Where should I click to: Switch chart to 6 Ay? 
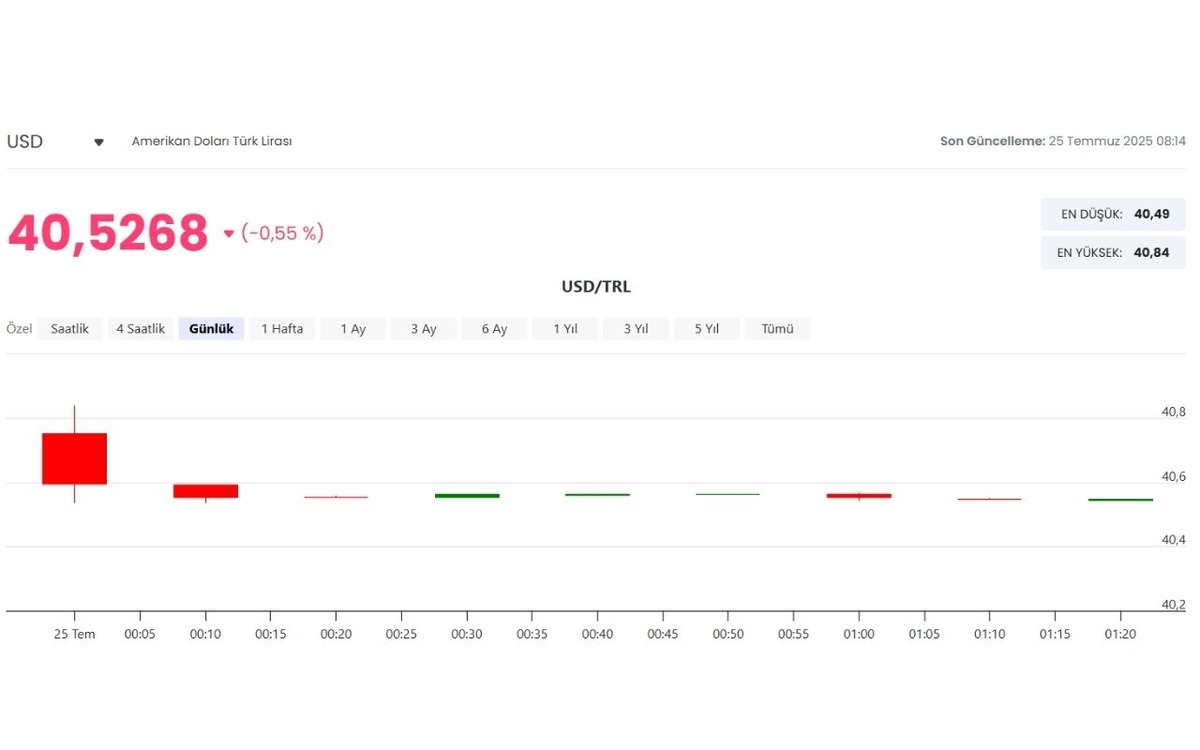[494, 329]
